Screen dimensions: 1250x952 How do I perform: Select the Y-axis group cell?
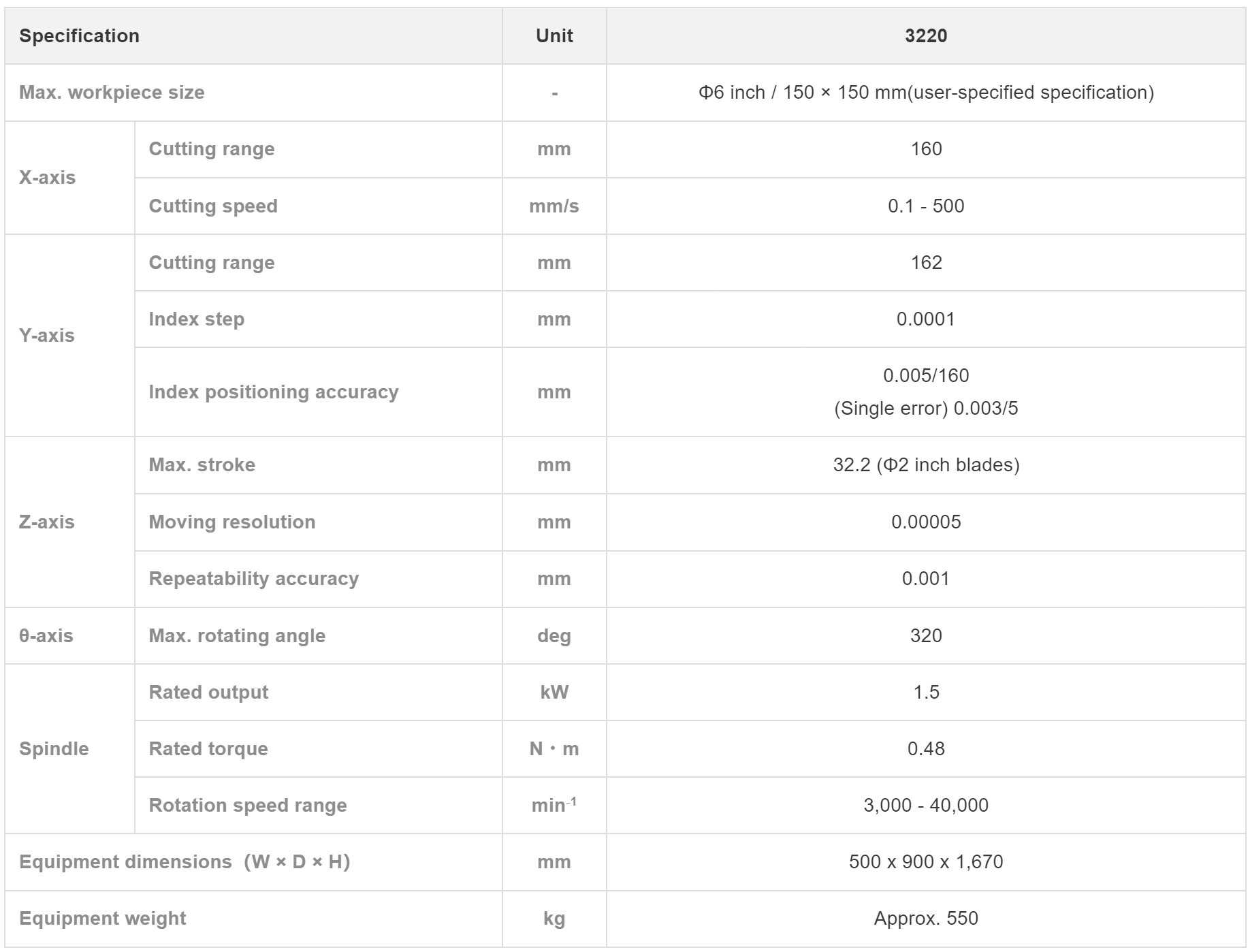pos(69,336)
